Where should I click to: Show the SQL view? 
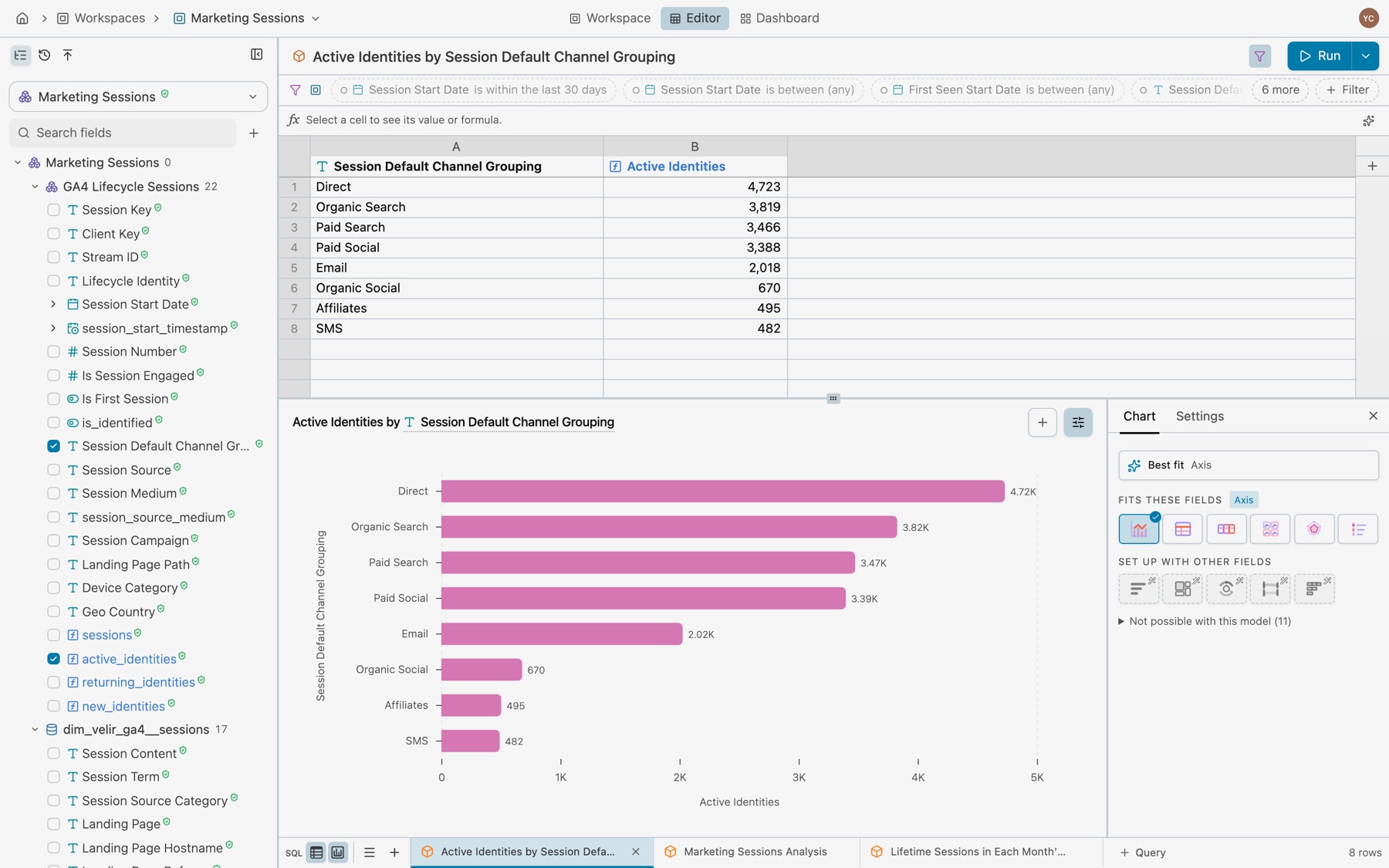point(294,853)
